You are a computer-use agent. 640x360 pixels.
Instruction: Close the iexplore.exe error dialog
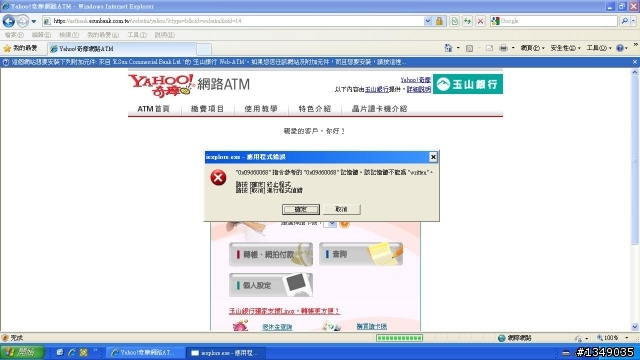point(433,157)
